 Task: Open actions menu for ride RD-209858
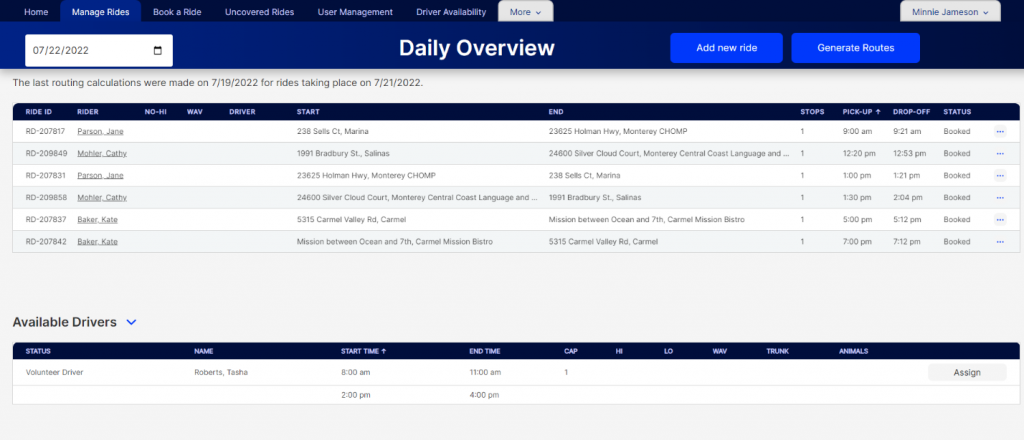999,197
